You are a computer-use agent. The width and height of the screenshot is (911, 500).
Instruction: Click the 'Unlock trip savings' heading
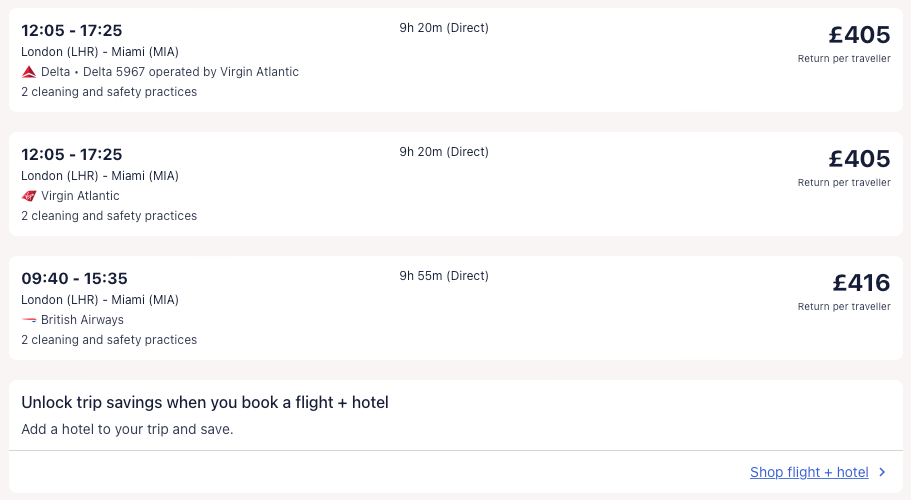205,403
